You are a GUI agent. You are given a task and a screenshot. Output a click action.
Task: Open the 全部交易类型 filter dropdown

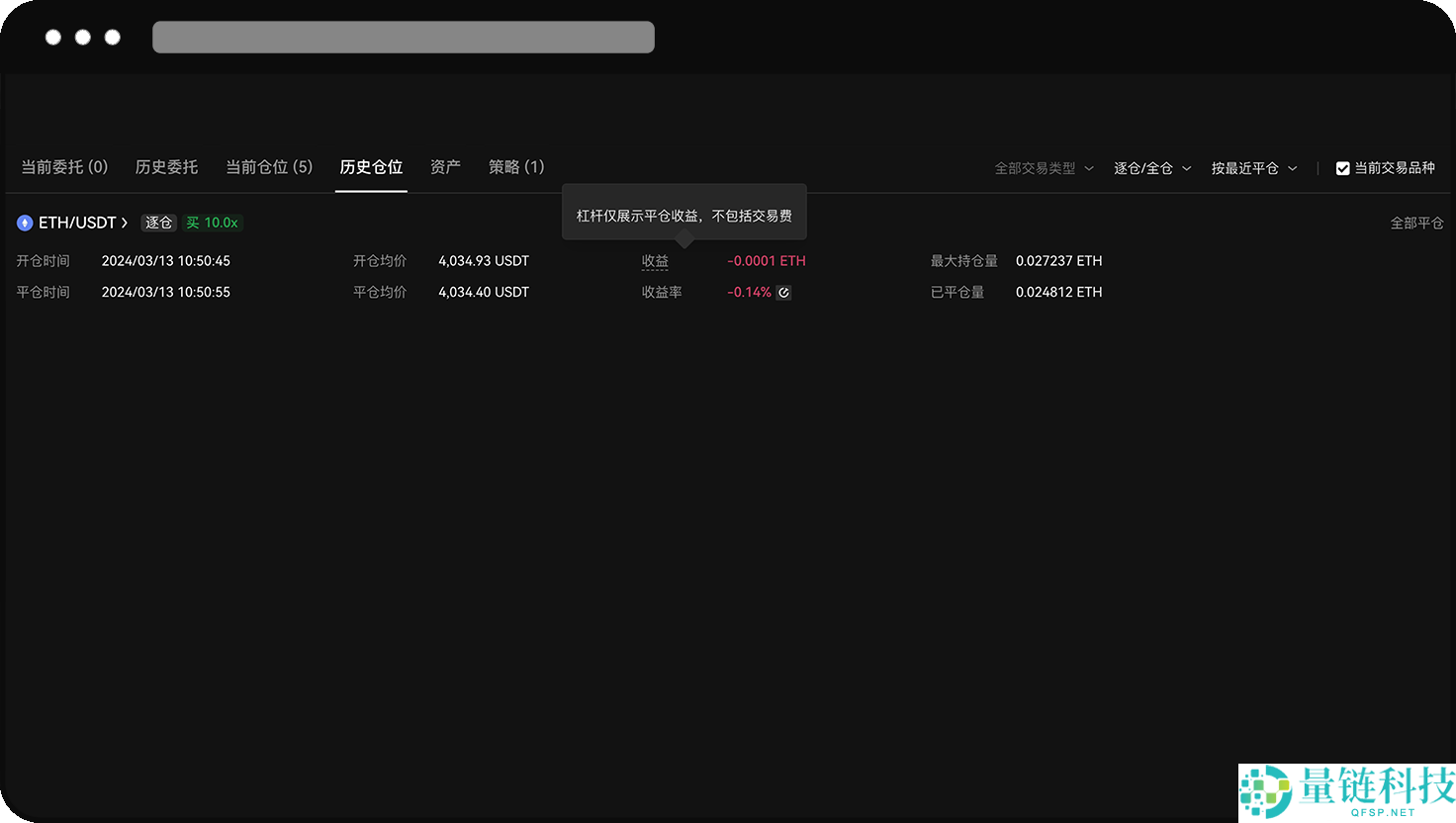(x=1043, y=168)
